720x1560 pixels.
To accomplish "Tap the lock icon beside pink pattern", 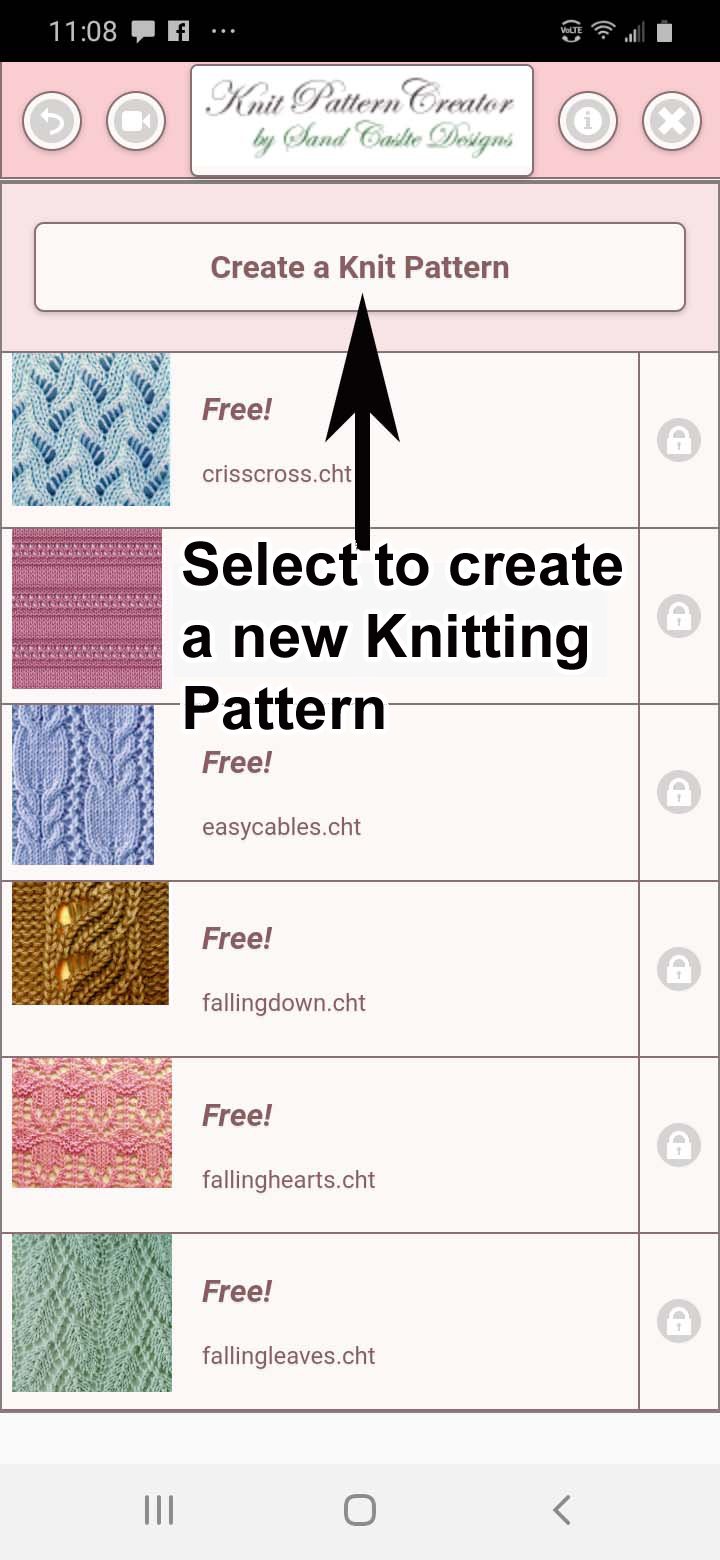I will click(678, 616).
